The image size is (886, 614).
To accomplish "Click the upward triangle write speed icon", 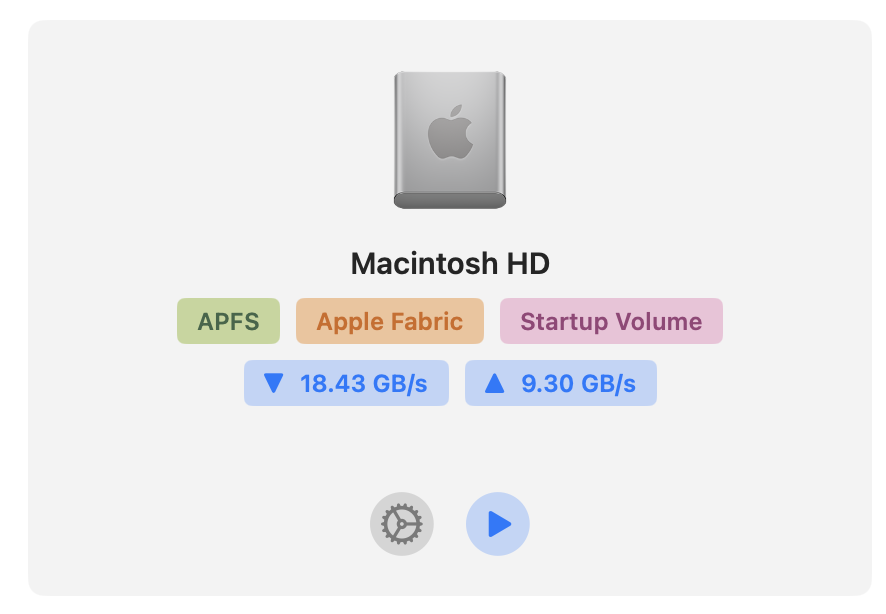I will pos(494,383).
